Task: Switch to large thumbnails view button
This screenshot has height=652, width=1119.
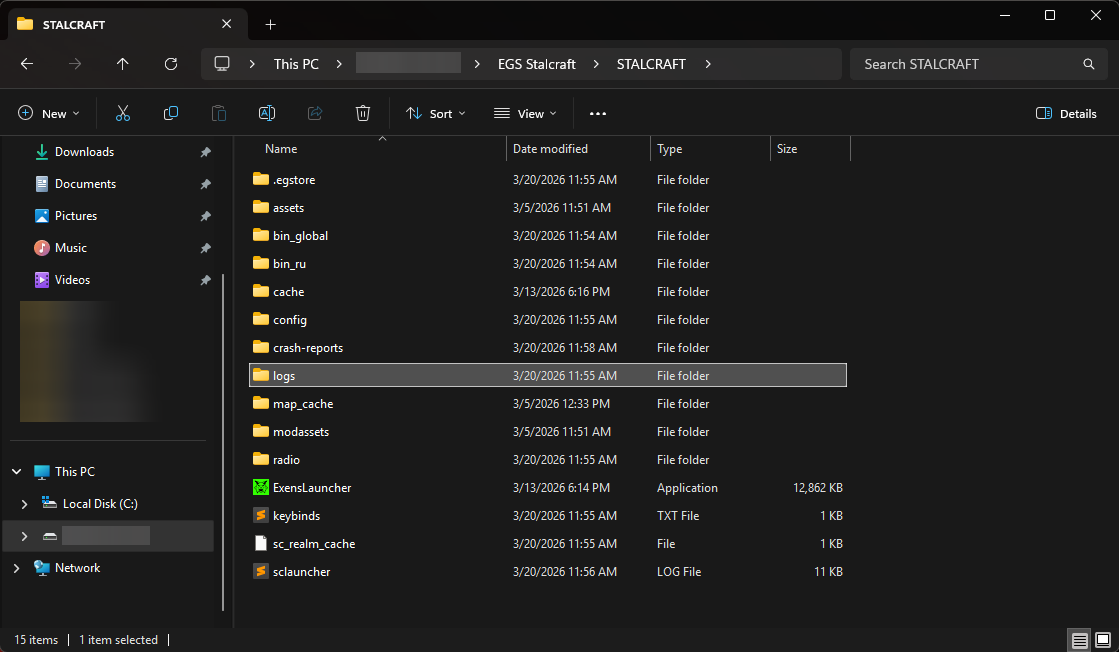Action: (1102, 640)
